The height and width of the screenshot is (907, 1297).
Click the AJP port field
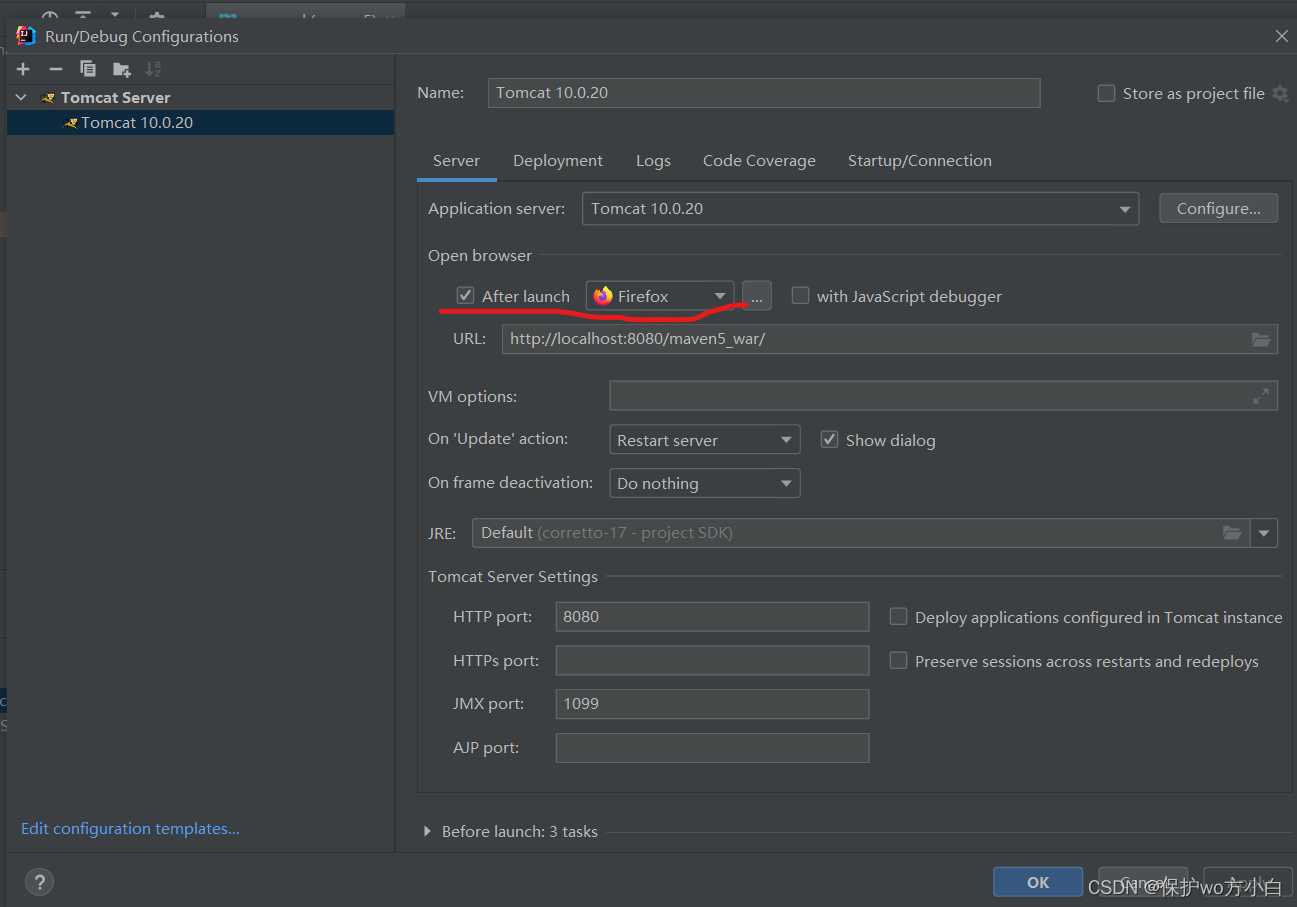[x=712, y=748]
